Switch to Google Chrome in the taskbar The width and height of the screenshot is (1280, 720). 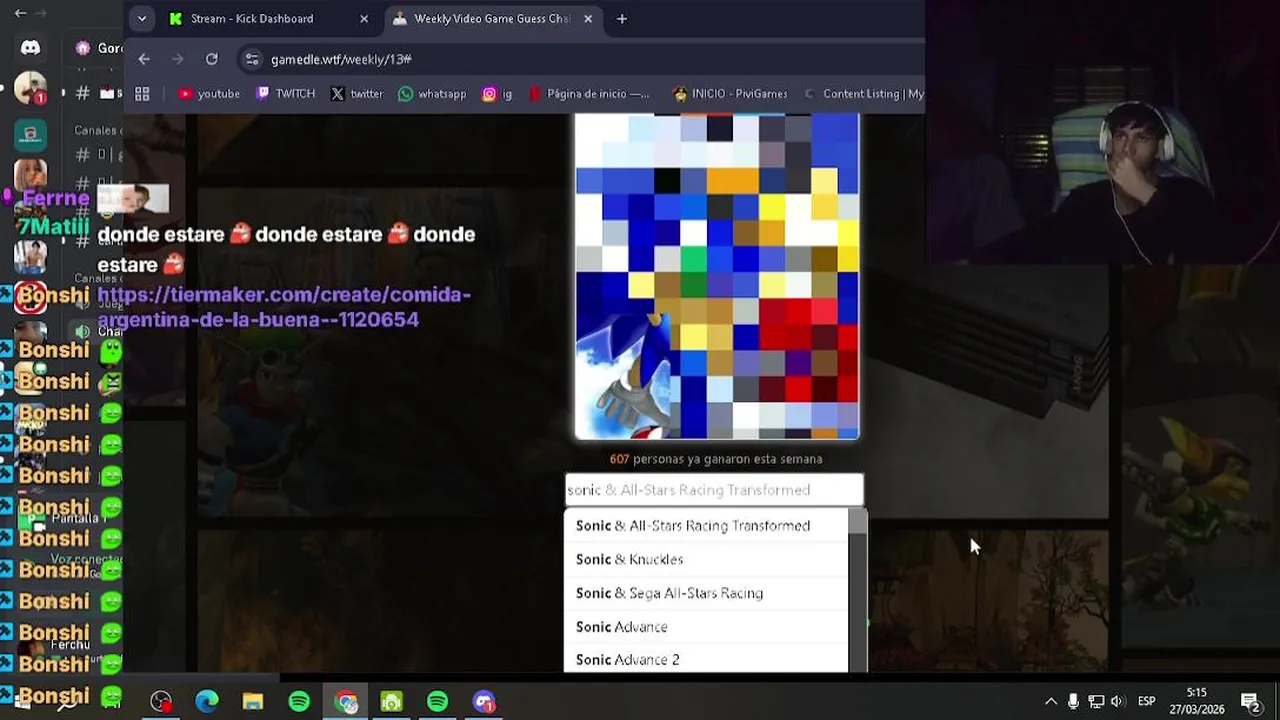tap(346, 702)
